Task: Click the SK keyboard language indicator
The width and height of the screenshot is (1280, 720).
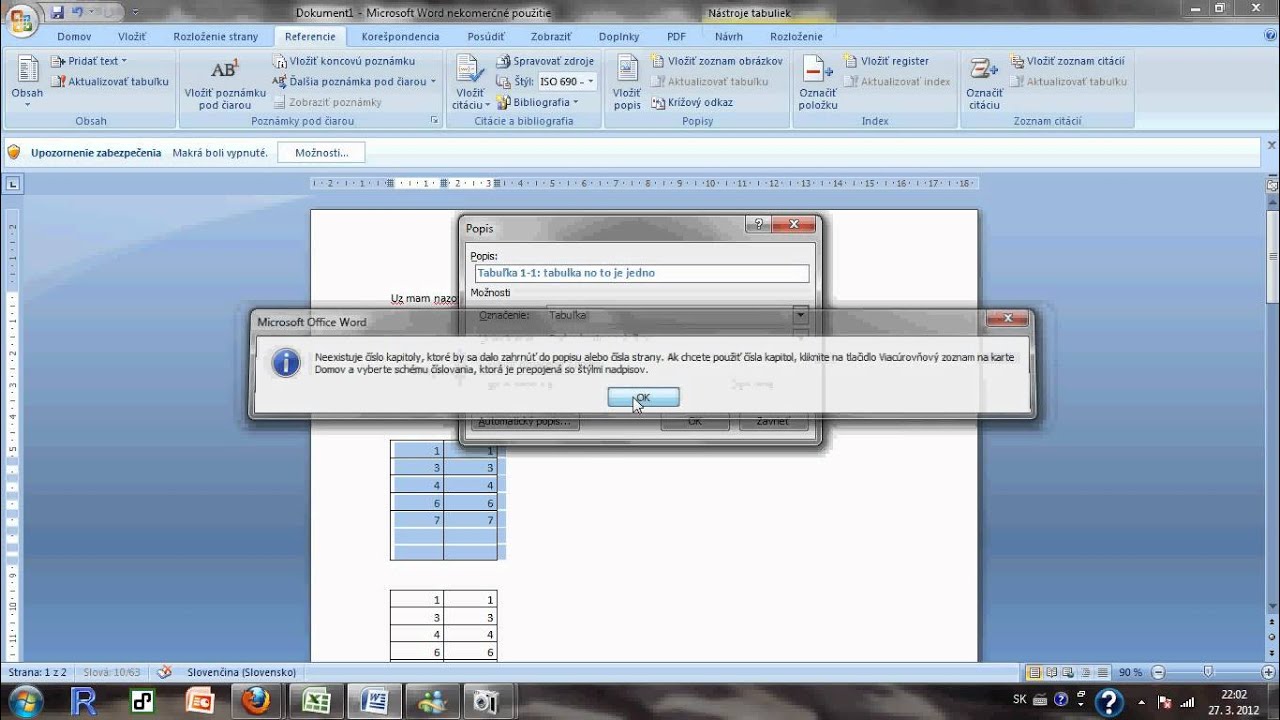Action: coord(1020,699)
